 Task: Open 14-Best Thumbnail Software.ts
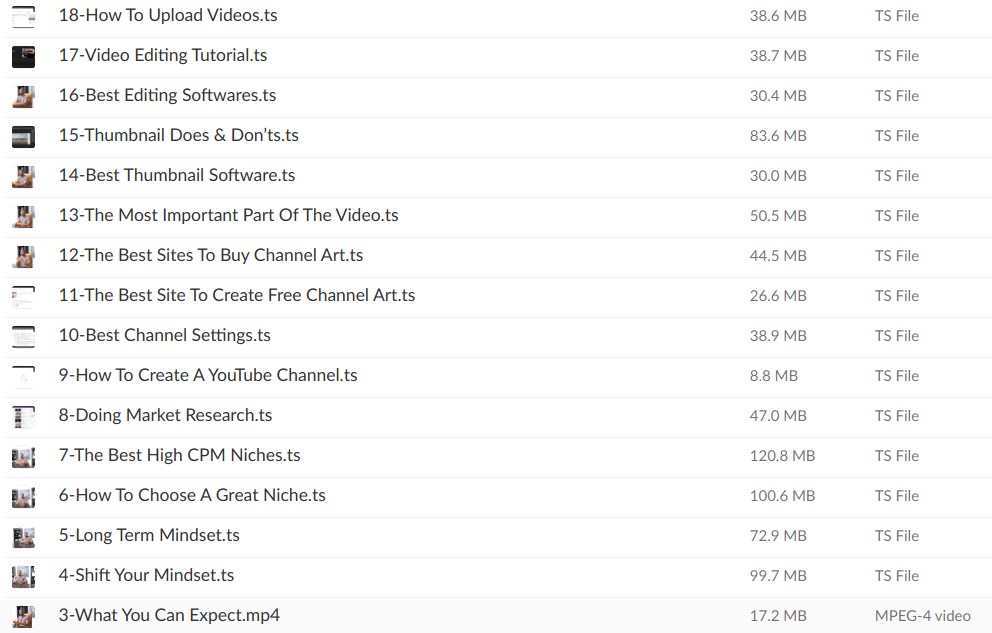click(x=177, y=175)
